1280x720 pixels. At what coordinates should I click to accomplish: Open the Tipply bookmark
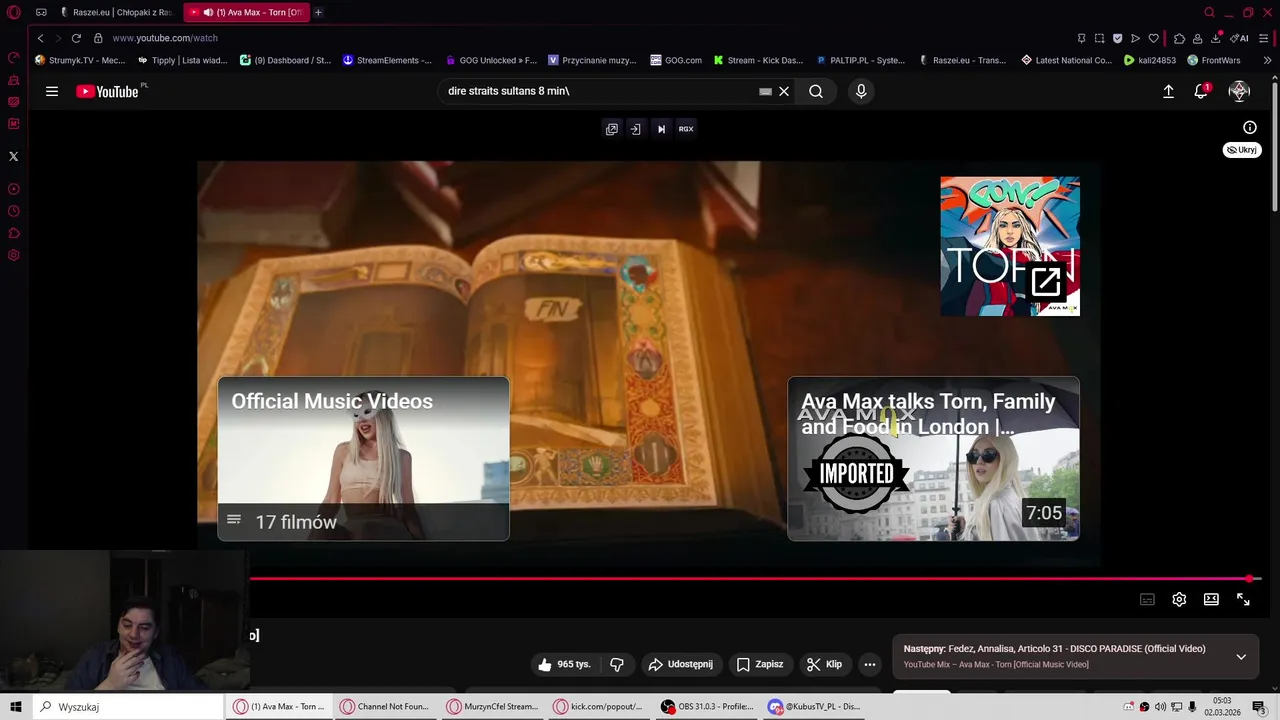point(182,60)
